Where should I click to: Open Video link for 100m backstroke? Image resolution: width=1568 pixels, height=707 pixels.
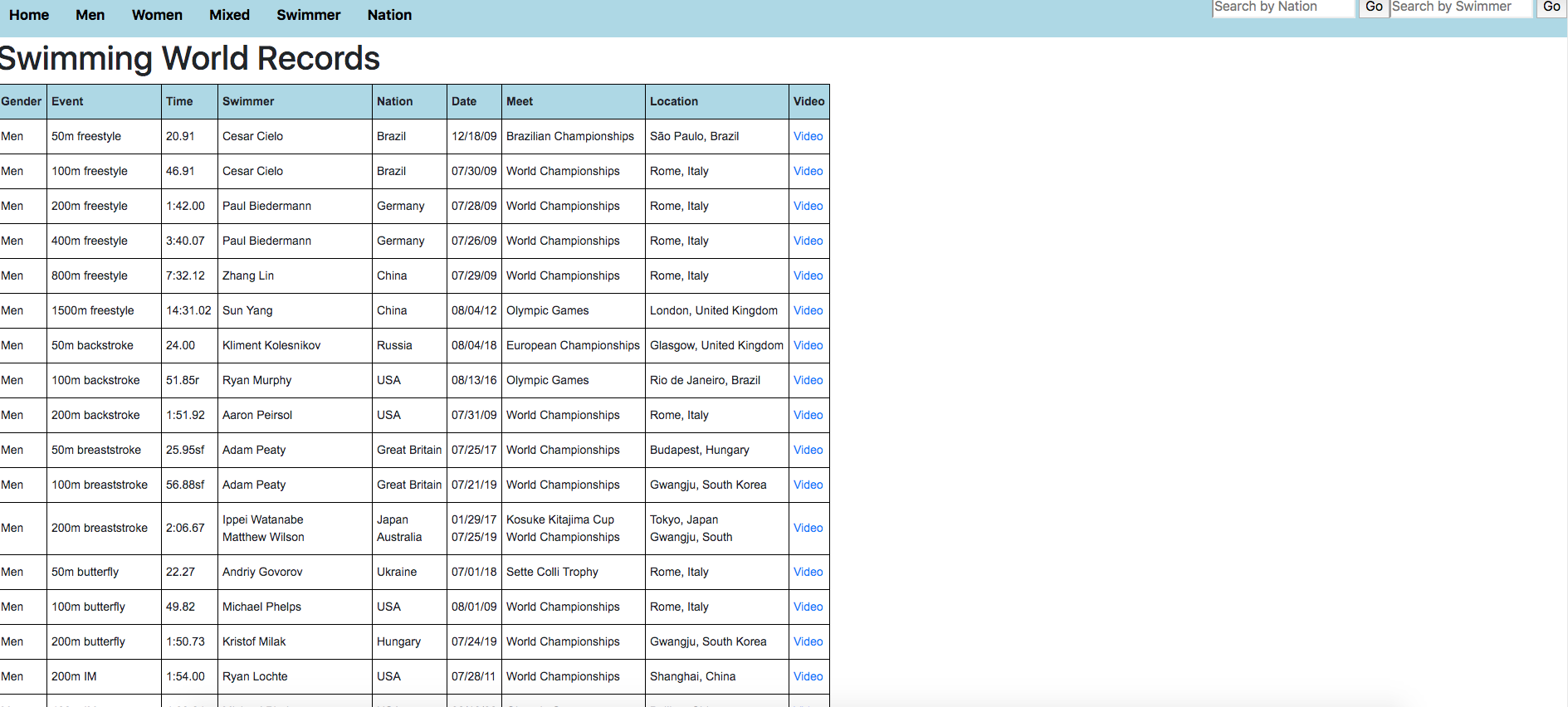(808, 380)
